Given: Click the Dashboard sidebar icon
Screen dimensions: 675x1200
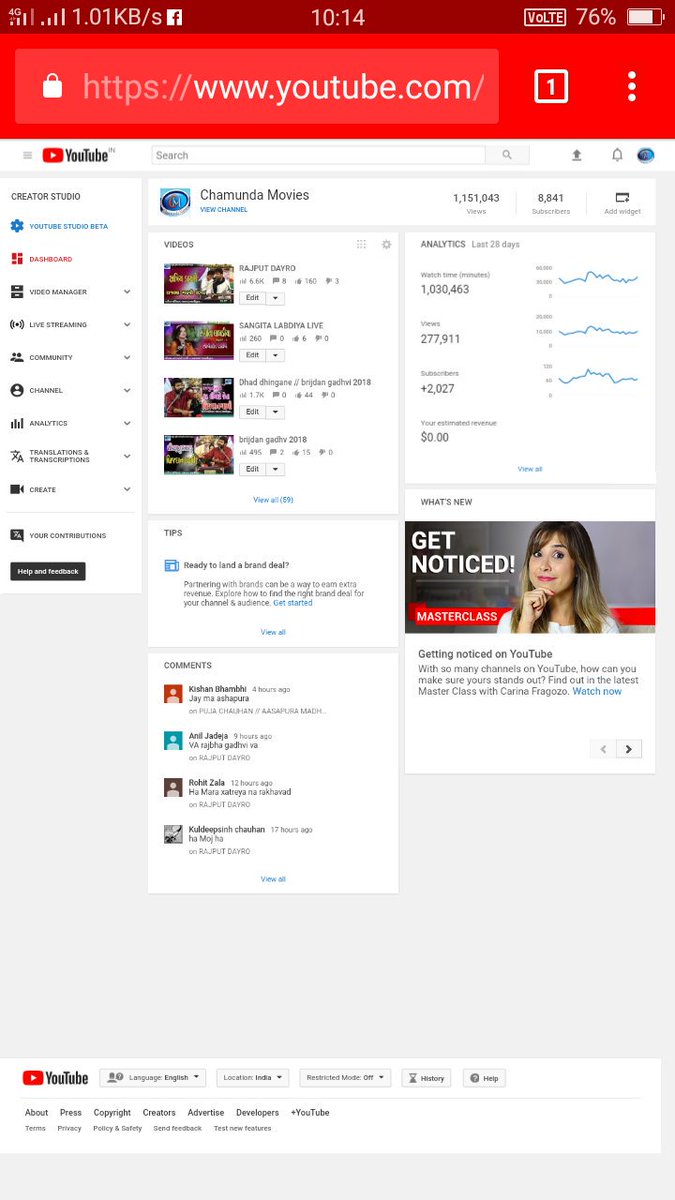Looking at the screenshot, I should pyautogui.click(x=17, y=259).
